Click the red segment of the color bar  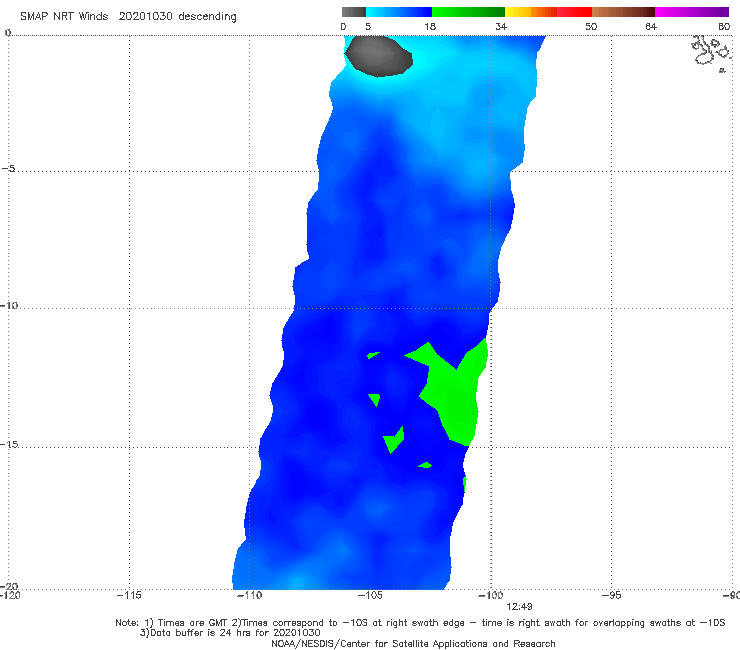(574, 12)
